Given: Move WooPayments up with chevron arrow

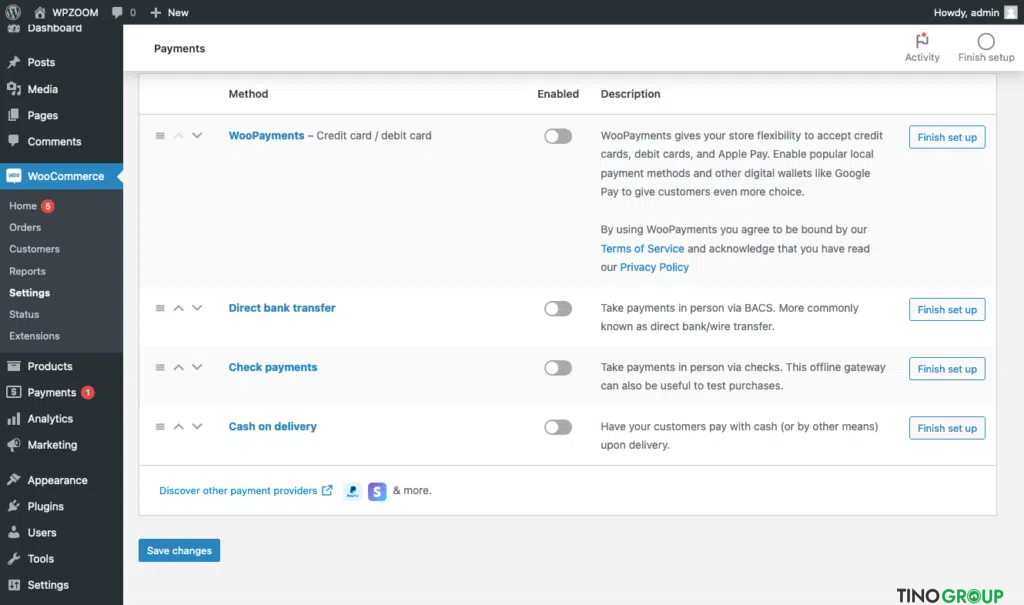Looking at the screenshot, I should point(178,135).
